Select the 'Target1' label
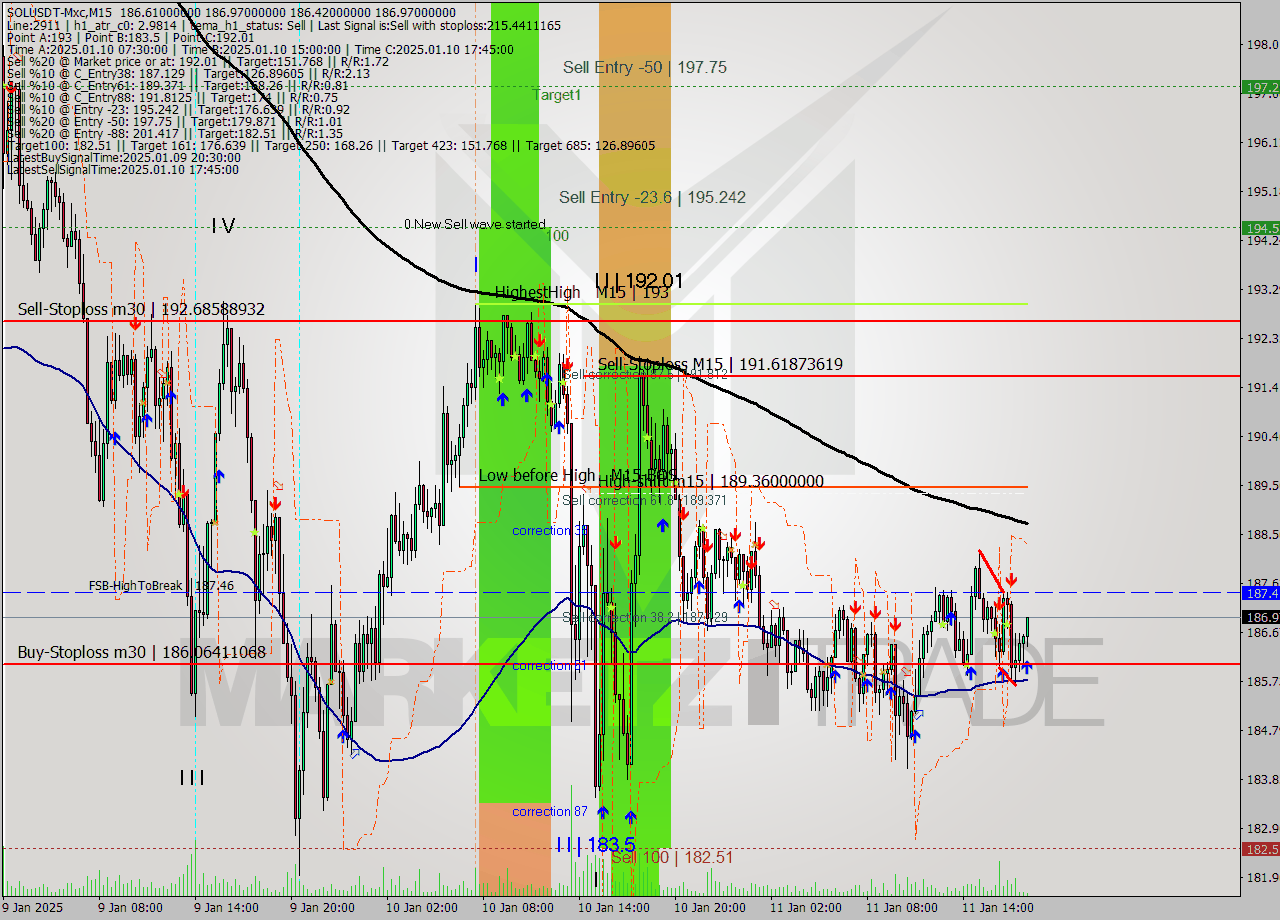This screenshot has width=1280, height=920. (556, 95)
